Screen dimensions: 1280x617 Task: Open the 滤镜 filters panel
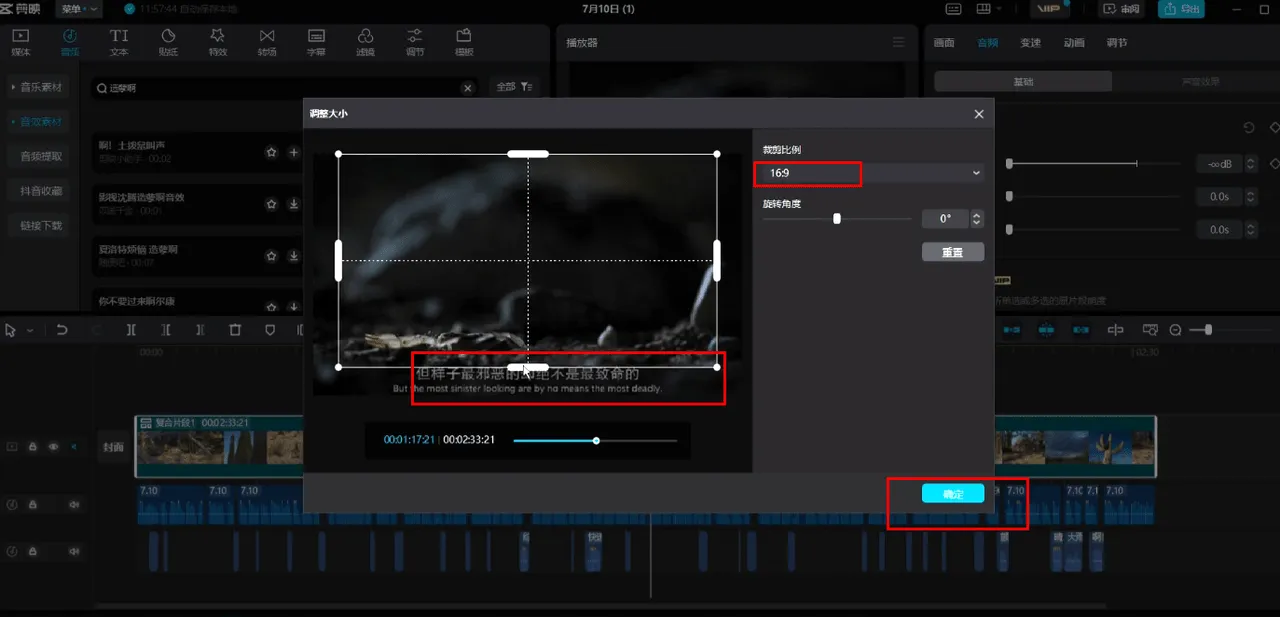366,41
